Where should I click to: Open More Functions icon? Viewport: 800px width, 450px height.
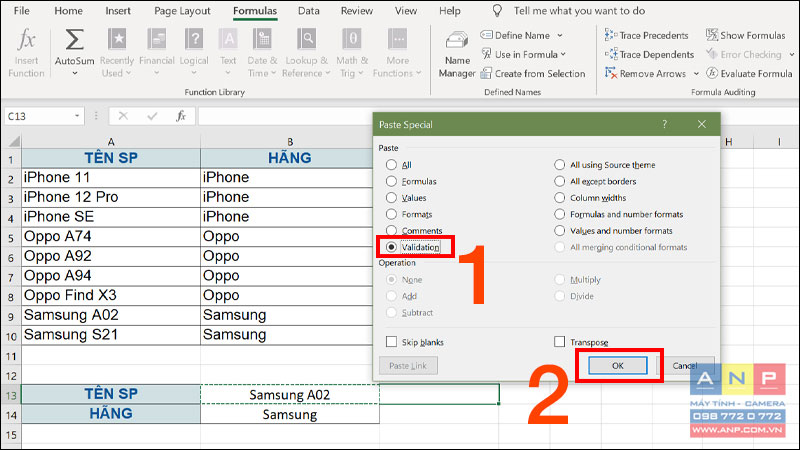397,39
